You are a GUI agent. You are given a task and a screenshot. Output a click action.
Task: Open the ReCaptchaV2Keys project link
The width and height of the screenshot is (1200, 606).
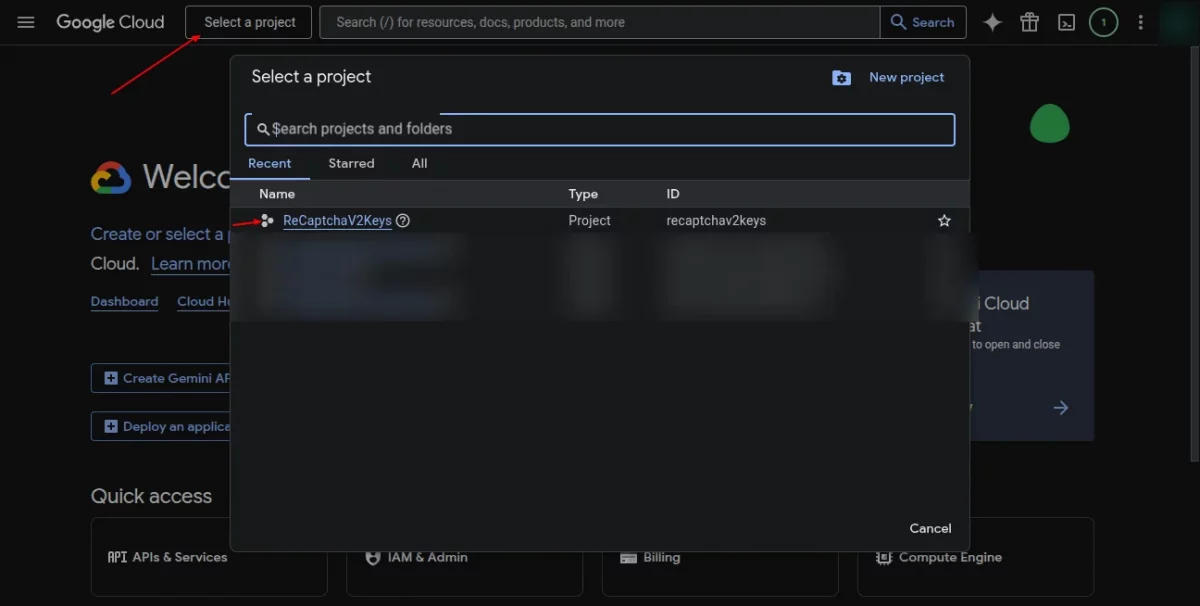click(x=337, y=220)
